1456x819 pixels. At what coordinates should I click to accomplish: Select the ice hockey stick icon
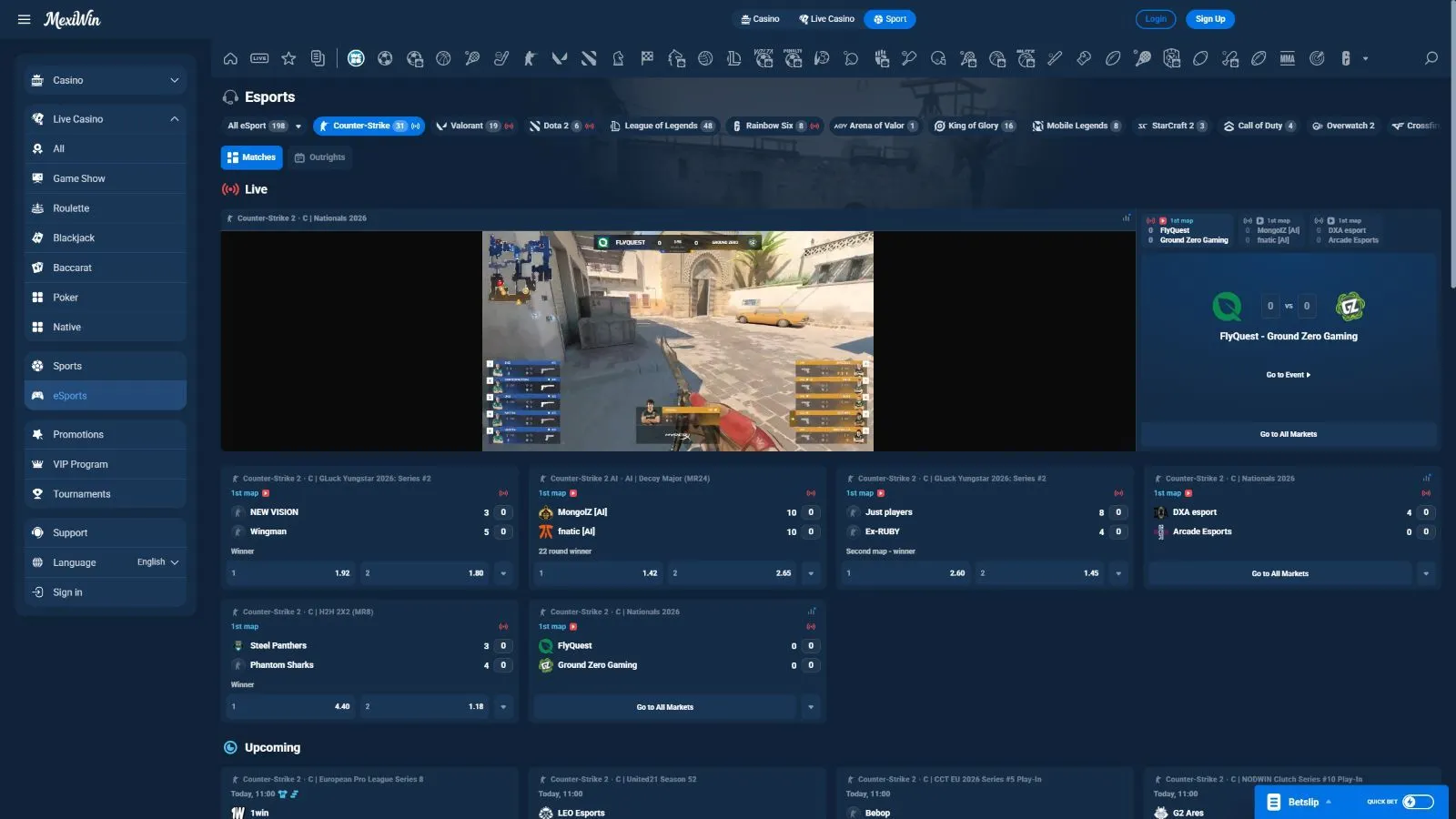(501, 58)
